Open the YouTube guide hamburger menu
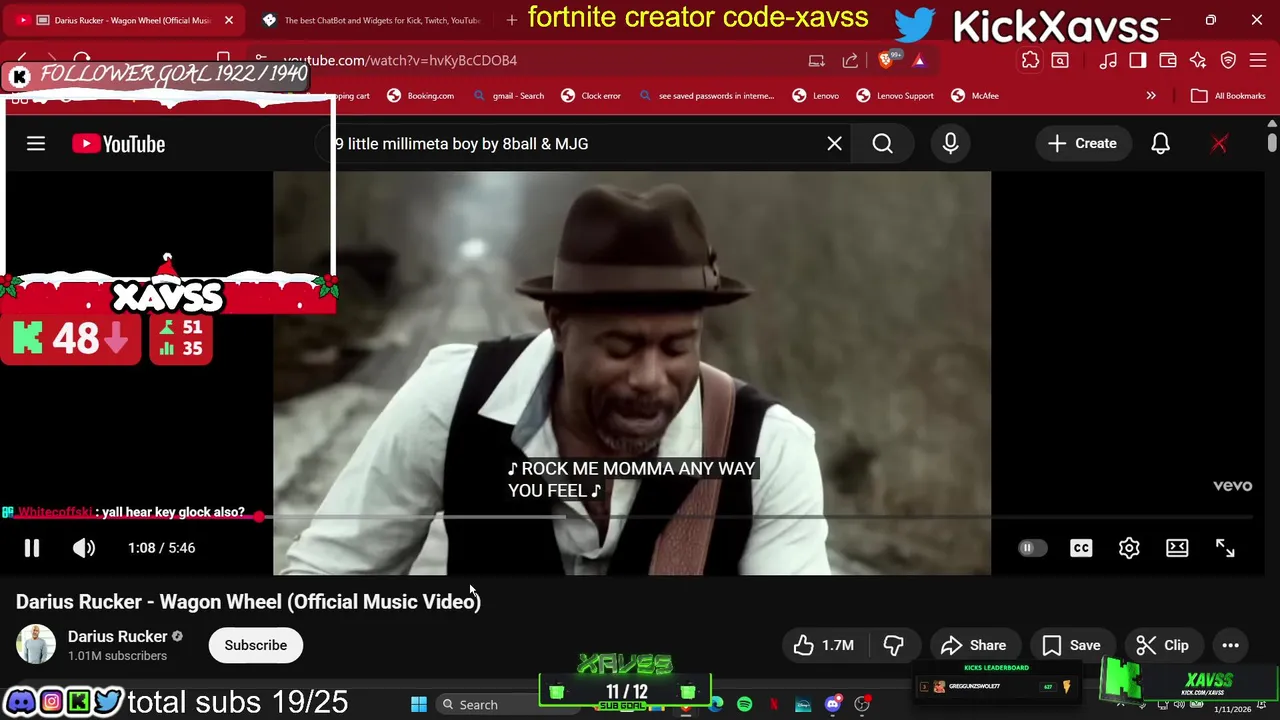 coord(36,144)
